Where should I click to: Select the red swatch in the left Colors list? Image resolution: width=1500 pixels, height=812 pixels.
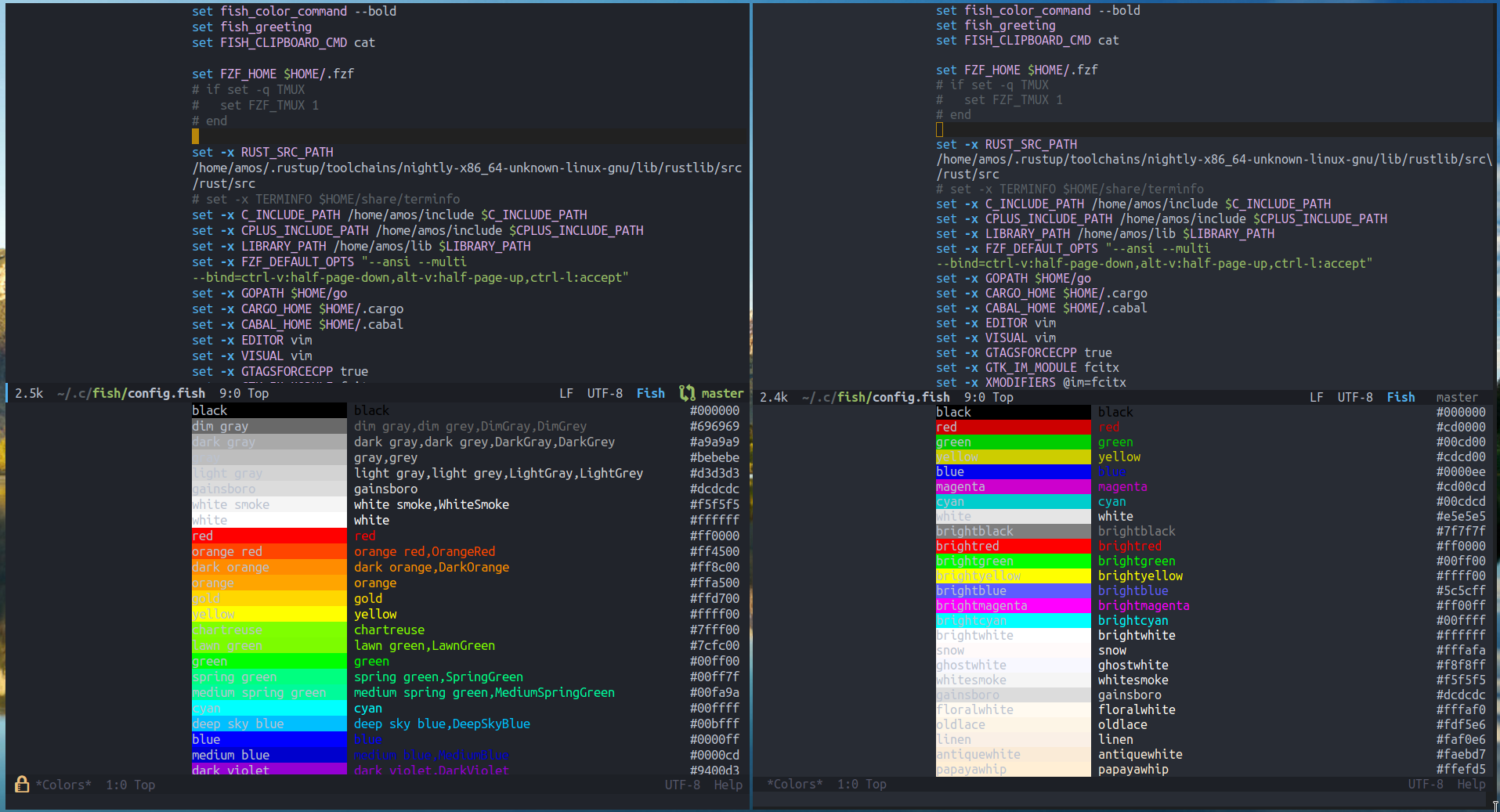269,536
